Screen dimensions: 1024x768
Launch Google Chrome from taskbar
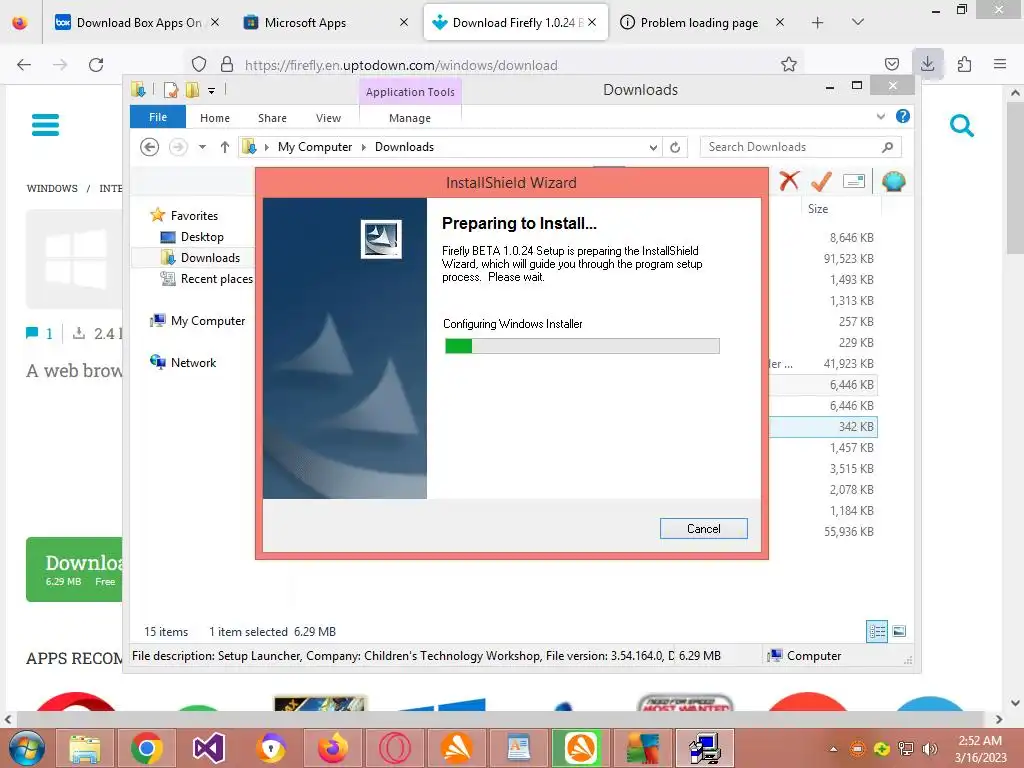[147, 748]
